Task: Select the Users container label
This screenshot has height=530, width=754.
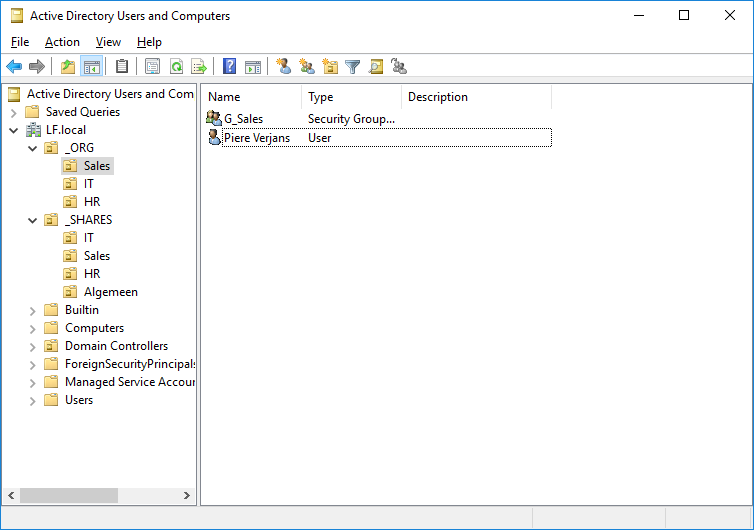Action: pyautogui.click(x=79, y=400)
